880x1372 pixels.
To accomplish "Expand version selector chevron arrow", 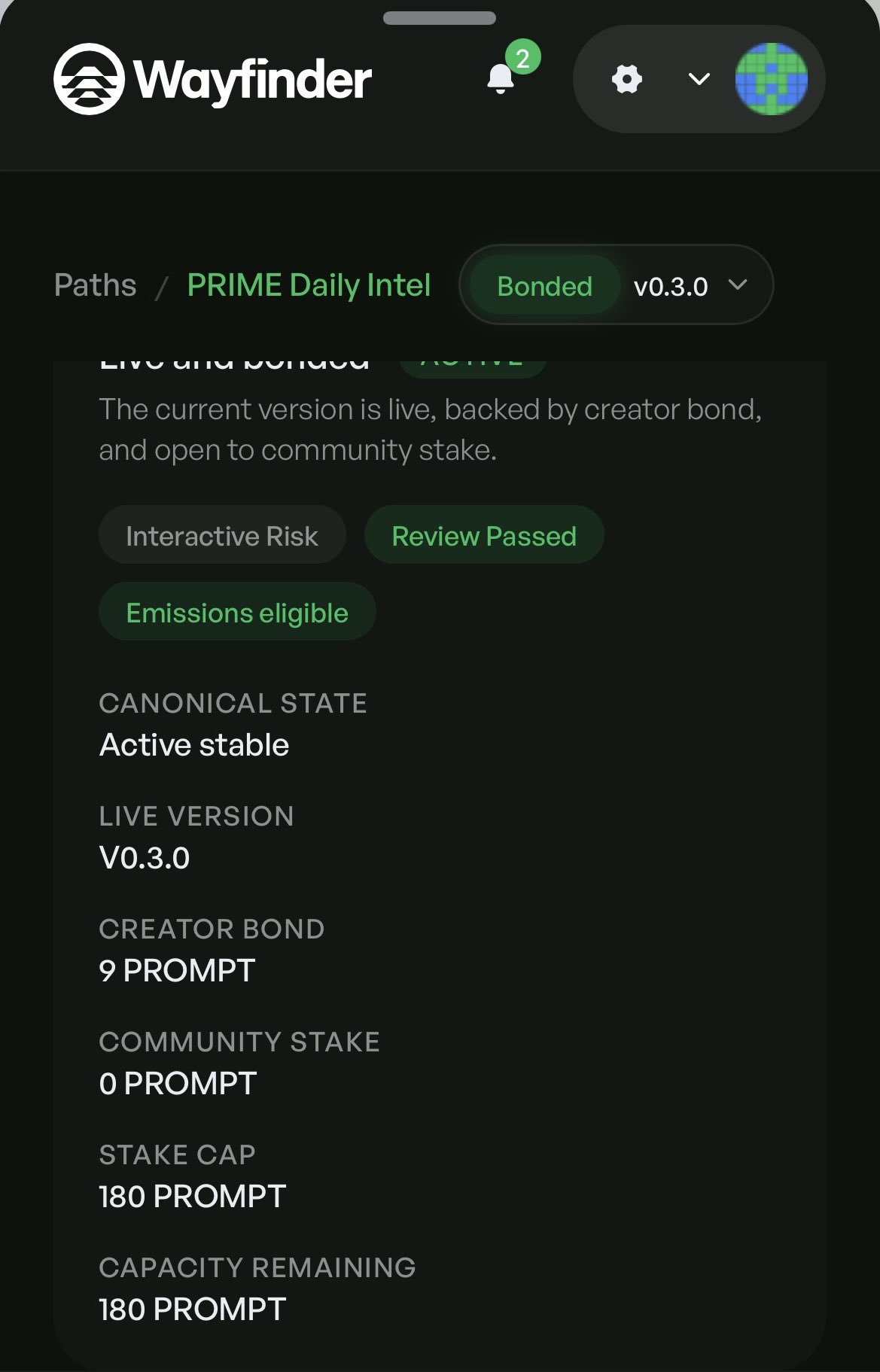I will click(738, 284).
